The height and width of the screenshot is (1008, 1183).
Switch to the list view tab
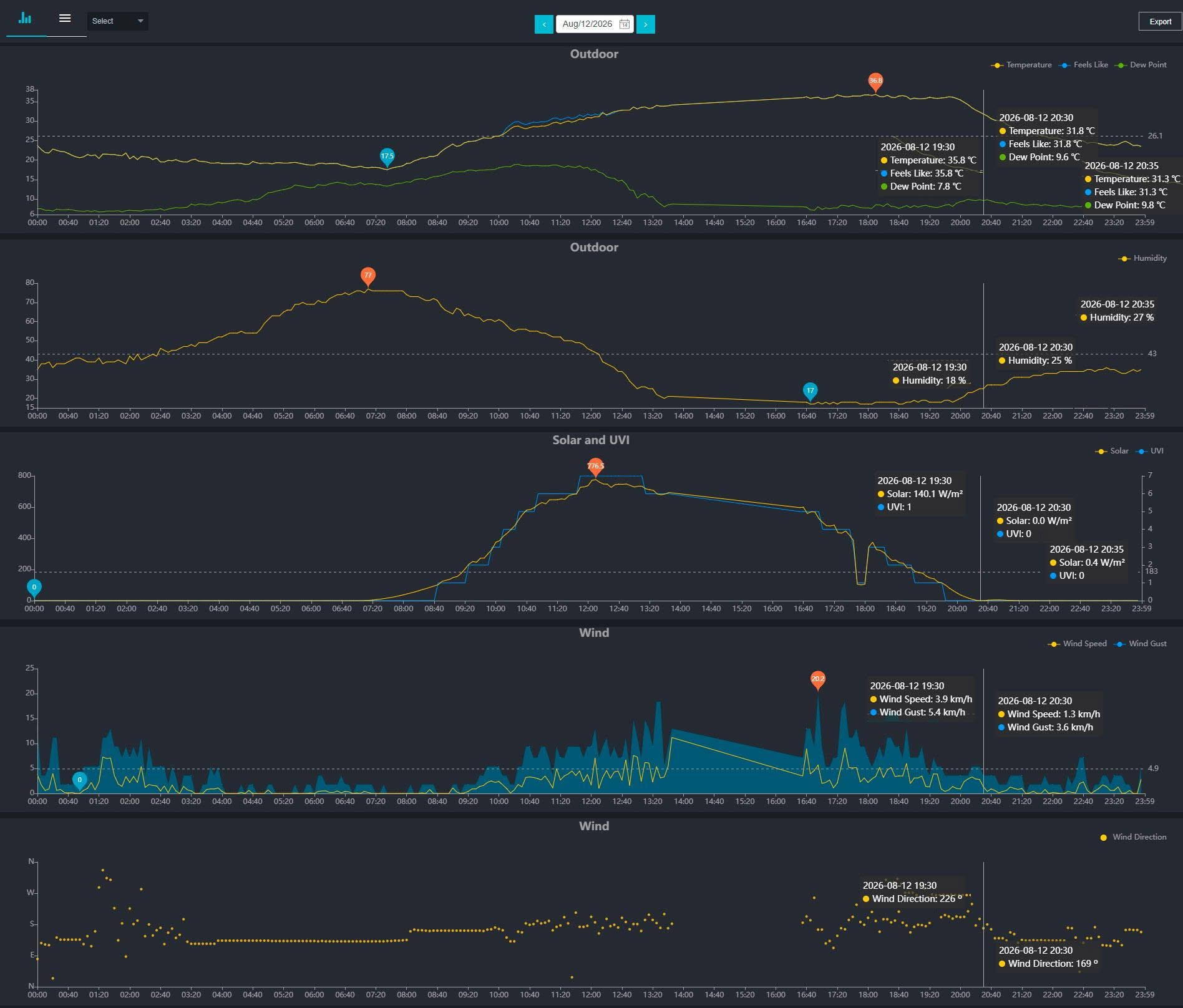65,18
